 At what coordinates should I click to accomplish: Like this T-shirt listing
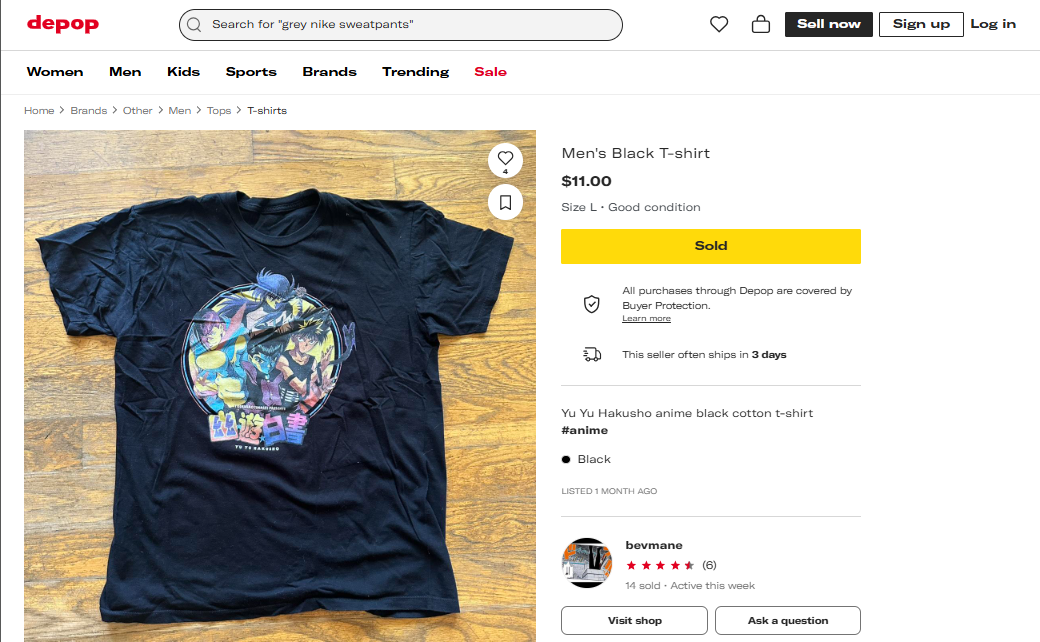pyautogui.click(x=505, y=159)
